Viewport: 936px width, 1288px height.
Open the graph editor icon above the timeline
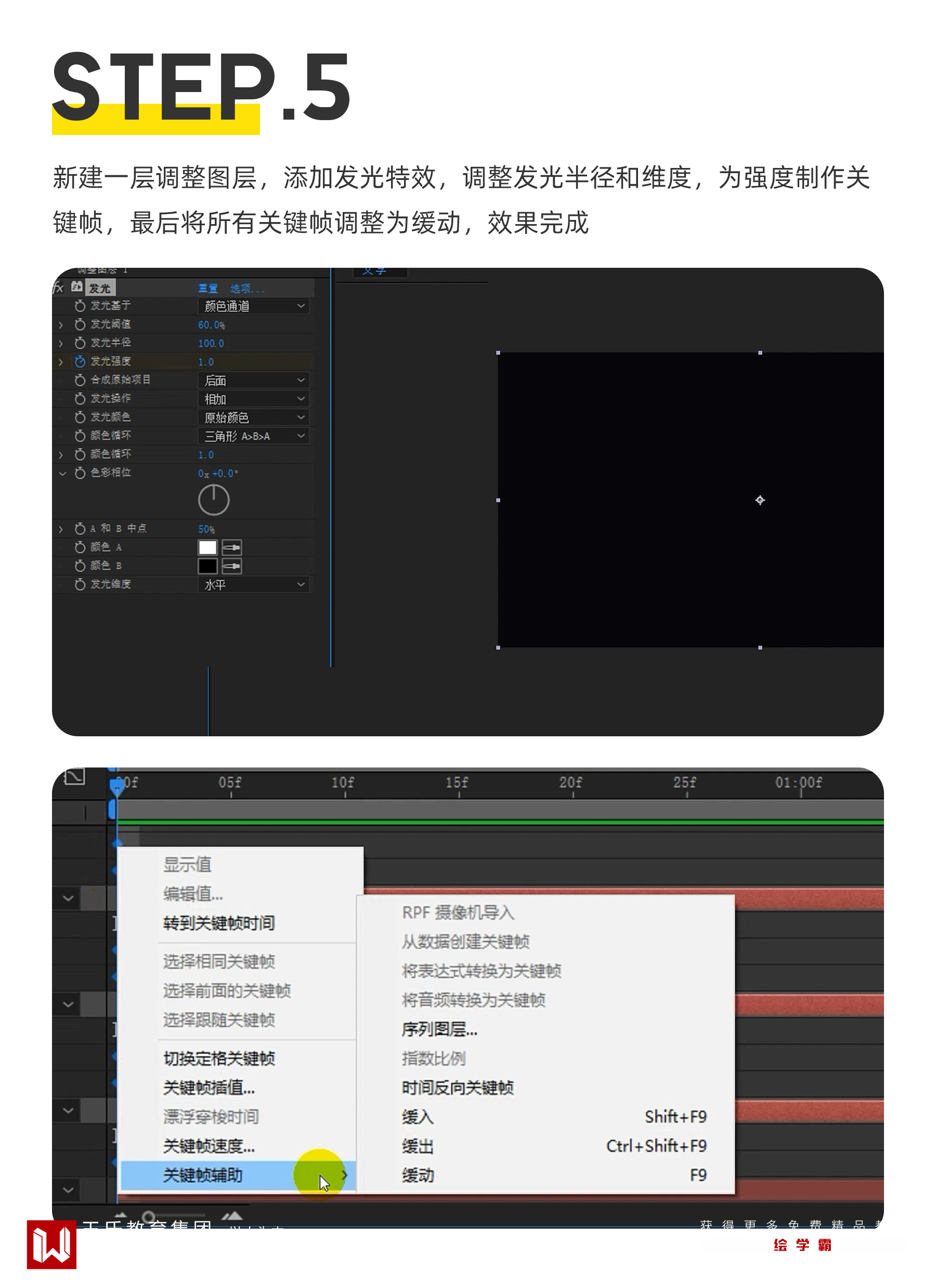pos(74,776)
